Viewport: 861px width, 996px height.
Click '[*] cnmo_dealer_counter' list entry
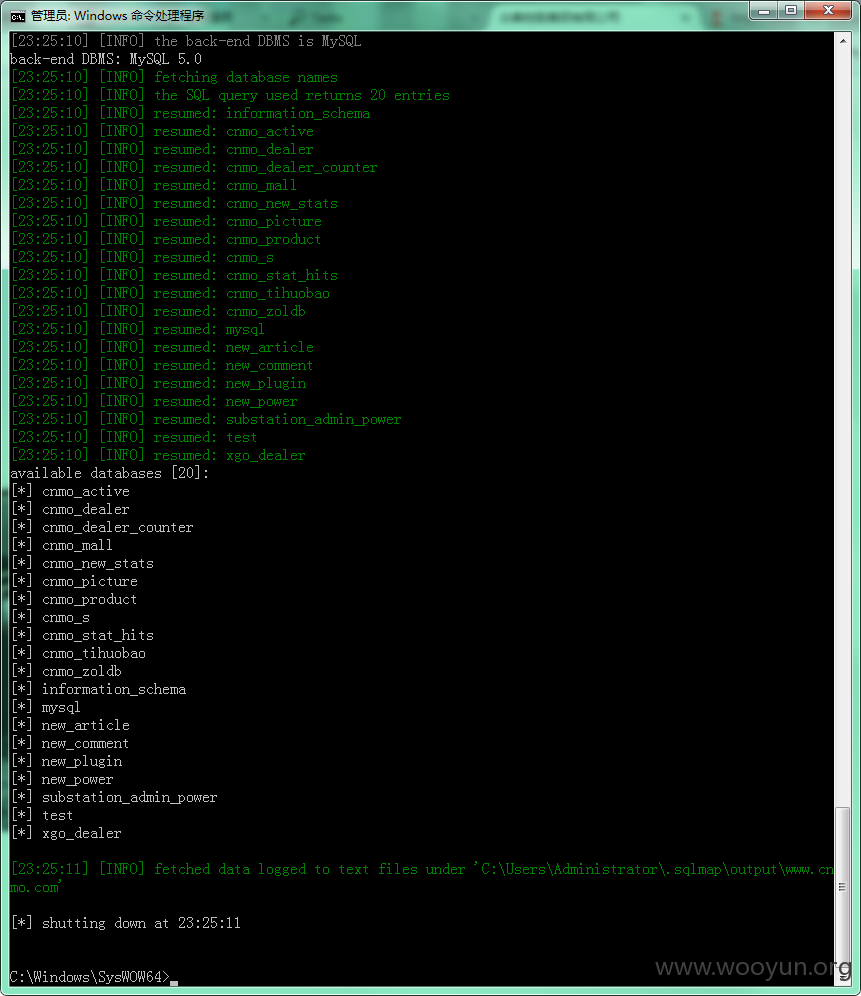click(x=102, y=527)
